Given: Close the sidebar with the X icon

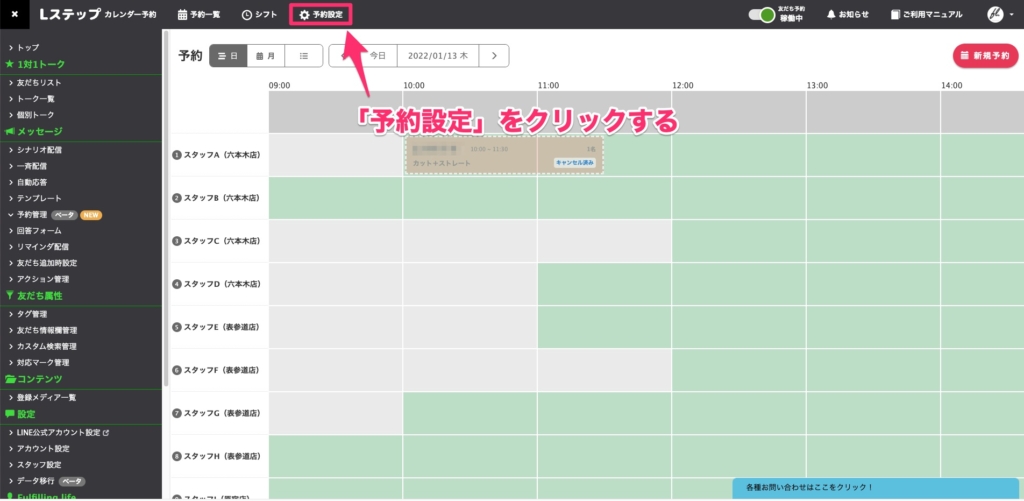Looking at the screenshot, I should coord(14,15).
